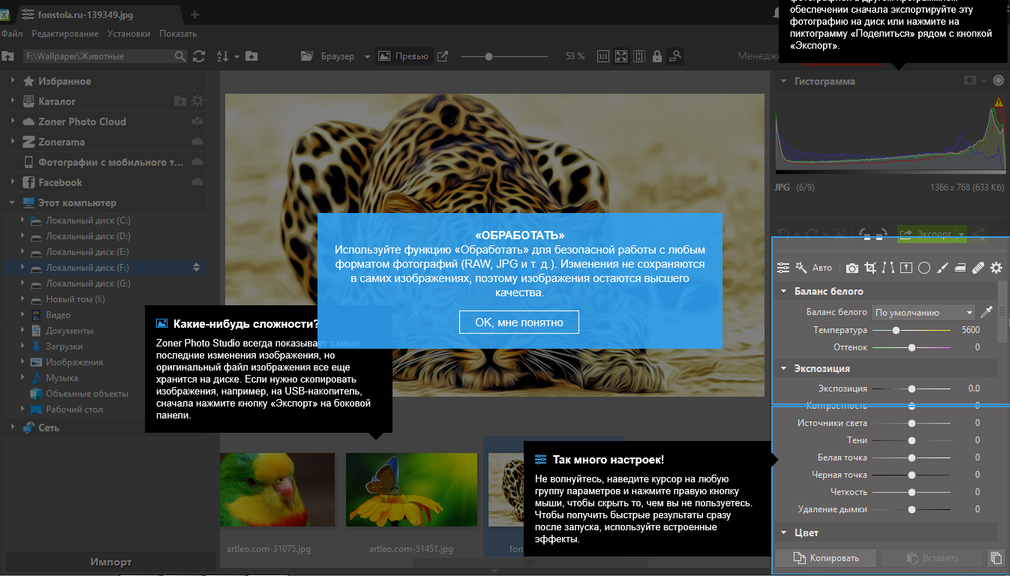Switch to Preview mode
This screenshot has height=576, width=1010.
pyautogui.click(x=403, y=57)
